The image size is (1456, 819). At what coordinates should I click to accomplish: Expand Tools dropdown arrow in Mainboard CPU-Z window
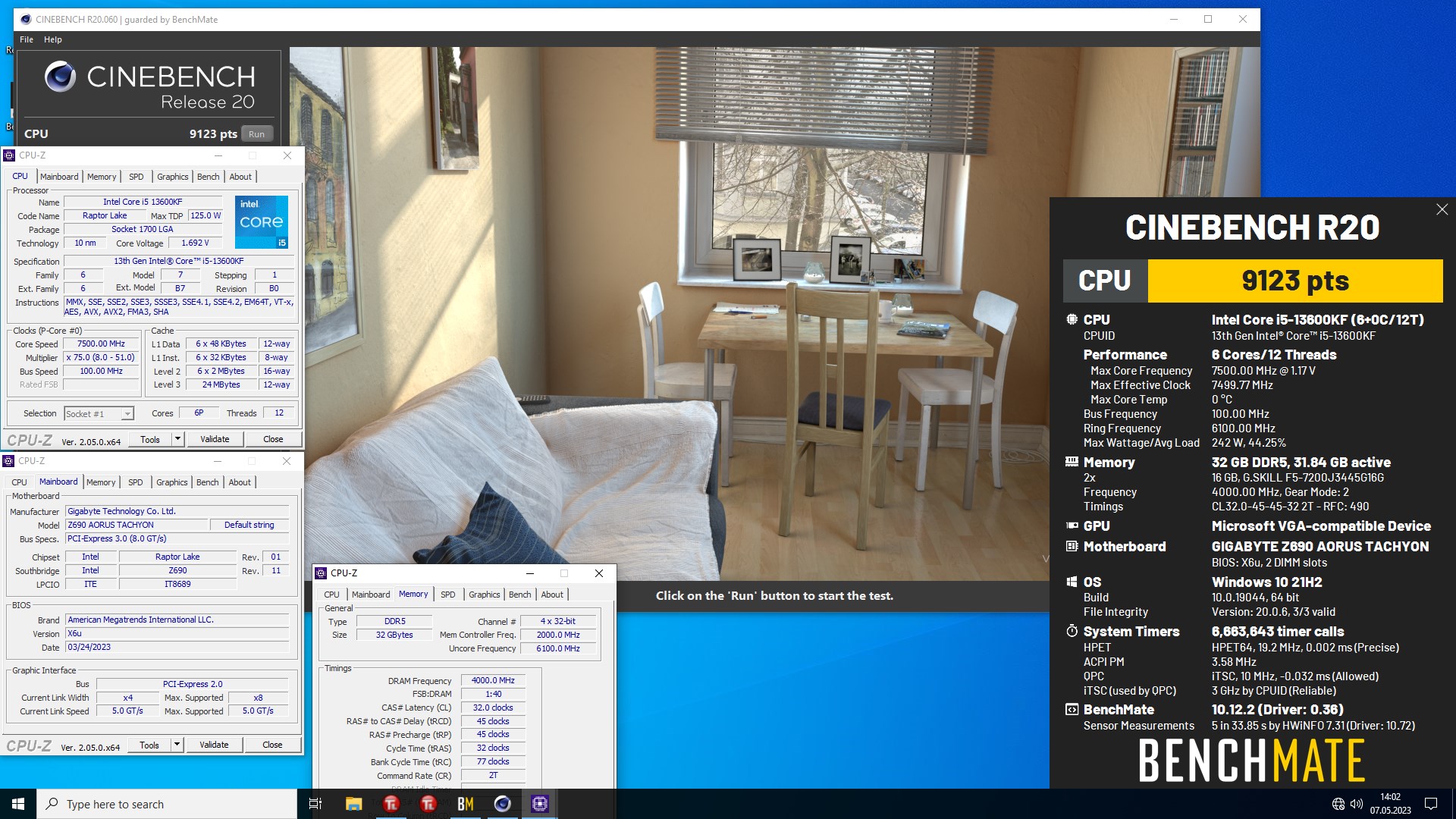(177, 745)
